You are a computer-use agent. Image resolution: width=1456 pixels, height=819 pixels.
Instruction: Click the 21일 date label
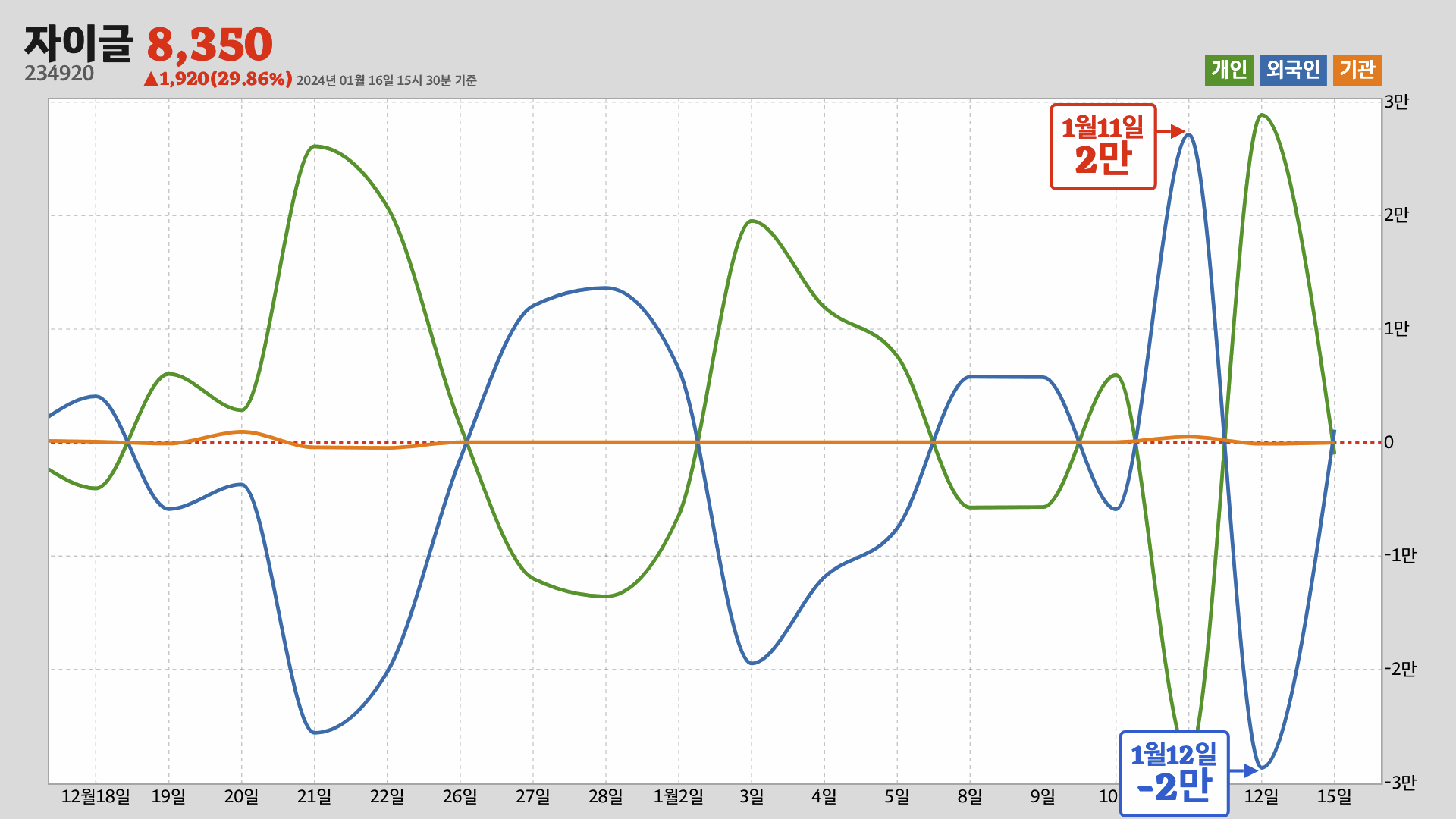314,796
